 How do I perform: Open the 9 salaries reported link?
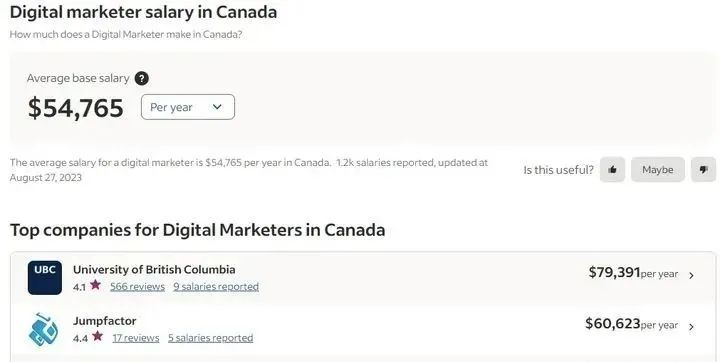pos(216,287)
